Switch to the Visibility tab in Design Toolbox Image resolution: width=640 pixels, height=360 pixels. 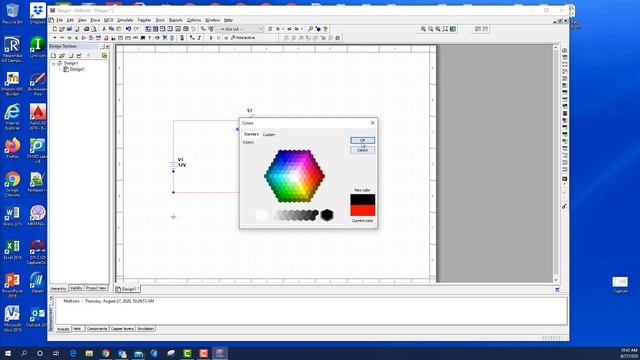(76, 288)
